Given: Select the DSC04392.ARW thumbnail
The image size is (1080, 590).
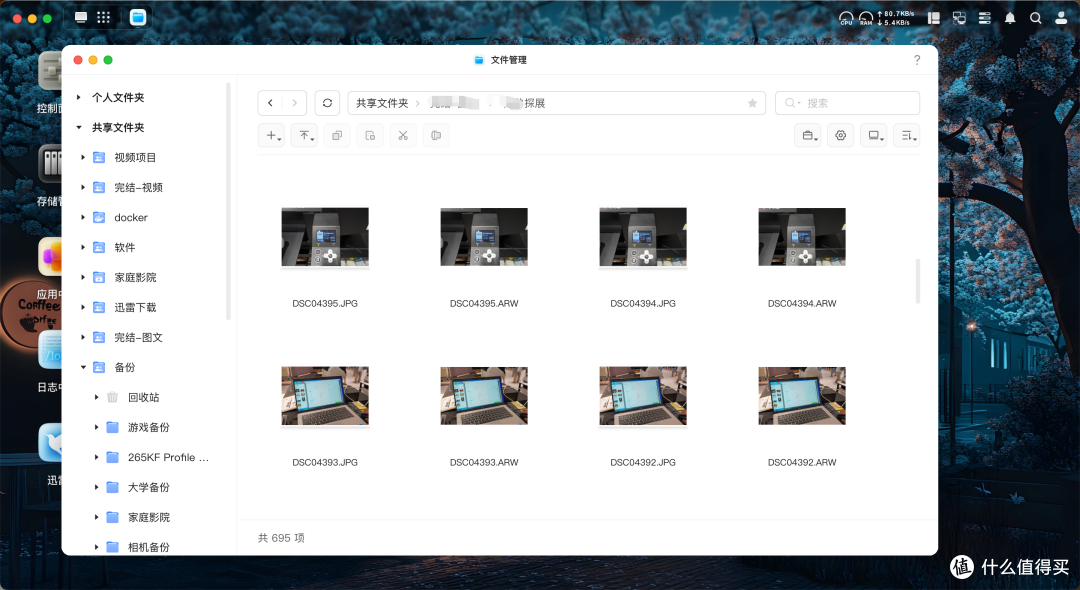Looking at the screenshot, I should pyautogui.click(x=802, y=396).
